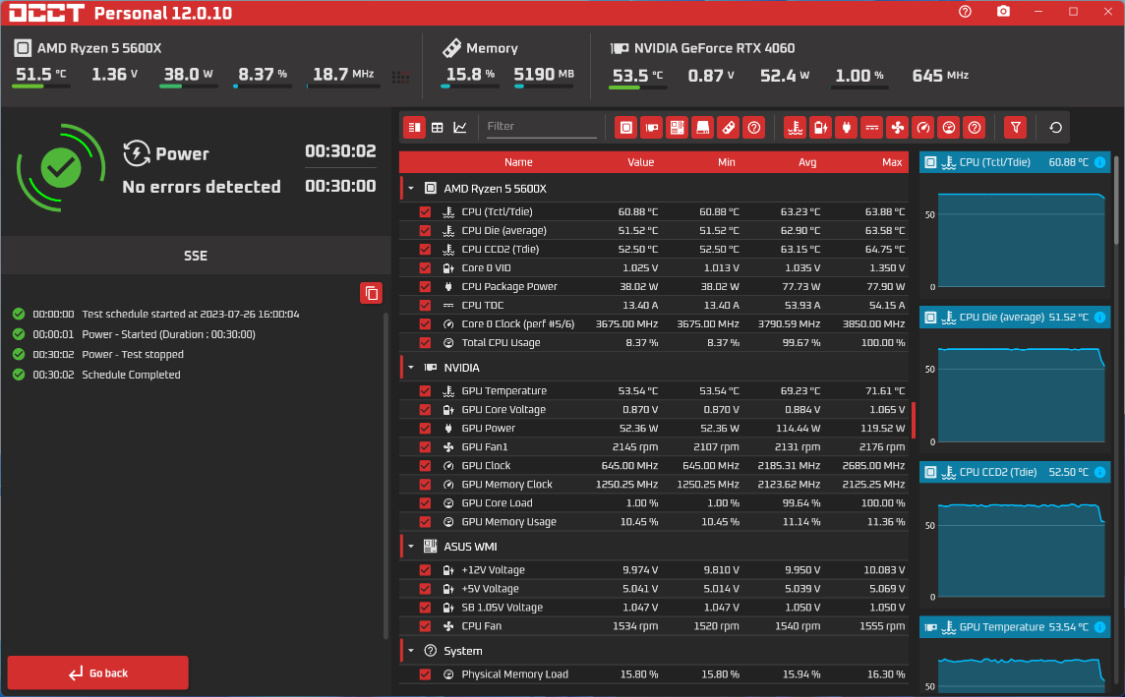Uncheck the CPU (Tctl/Tdie) sensor checkbox
Viewport: 1125px width, 697px height.
(425, 212)
